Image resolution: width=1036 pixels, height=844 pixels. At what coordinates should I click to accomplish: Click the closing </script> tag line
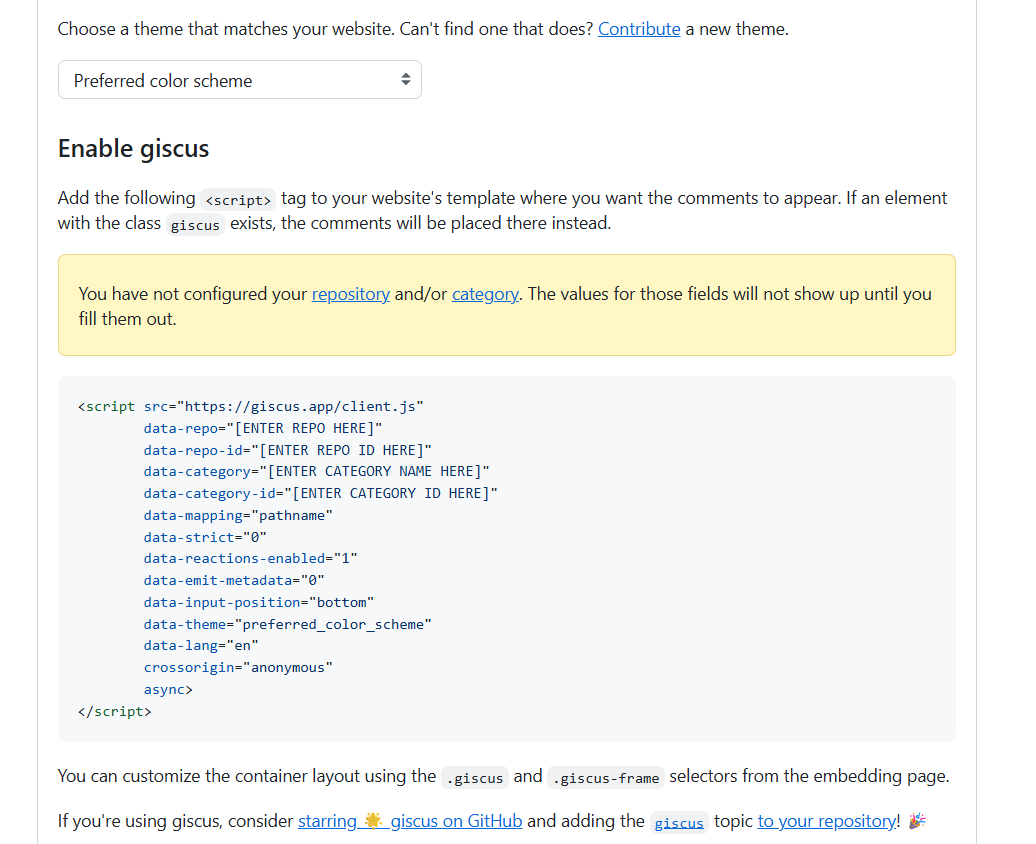coord(114,712)
